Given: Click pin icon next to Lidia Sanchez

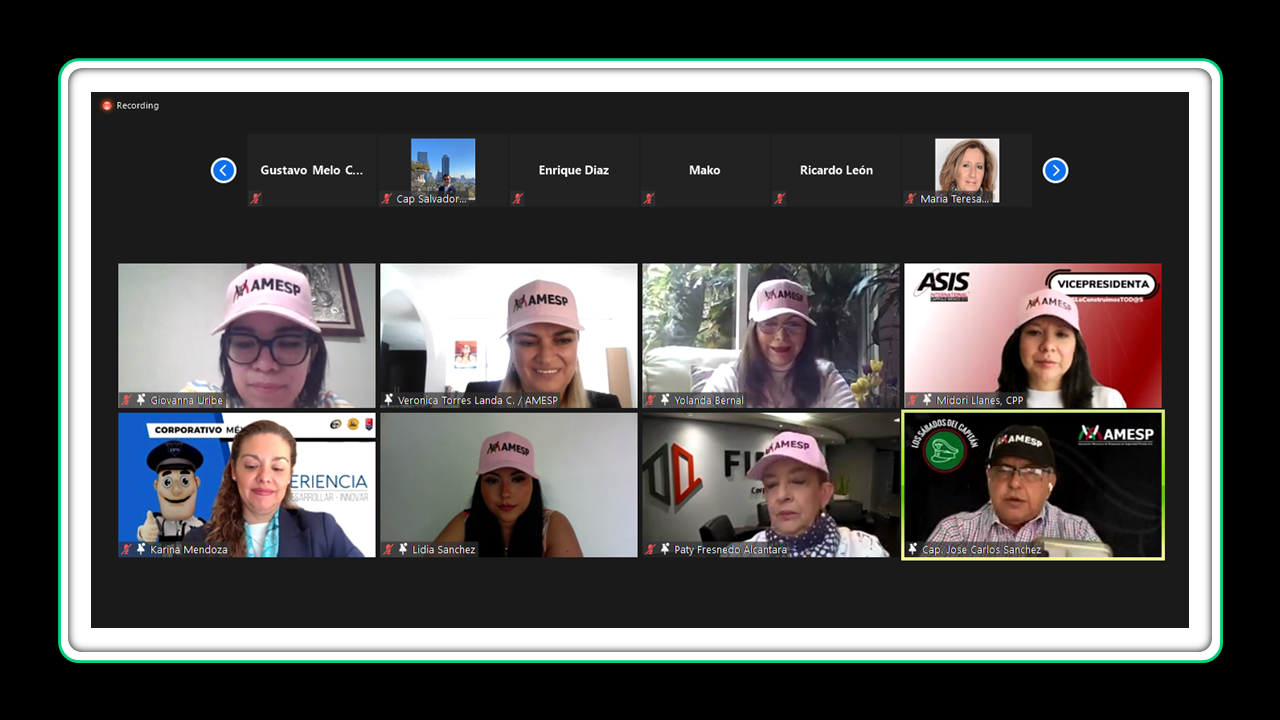Looking at the screenshot, I should click(x=403, y=549).
